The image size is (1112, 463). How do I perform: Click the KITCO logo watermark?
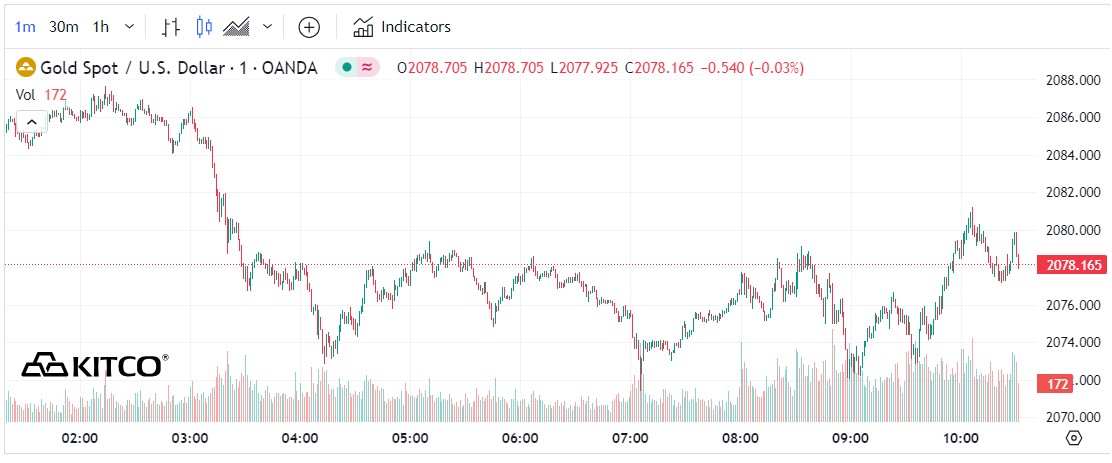tap(95, 365)
